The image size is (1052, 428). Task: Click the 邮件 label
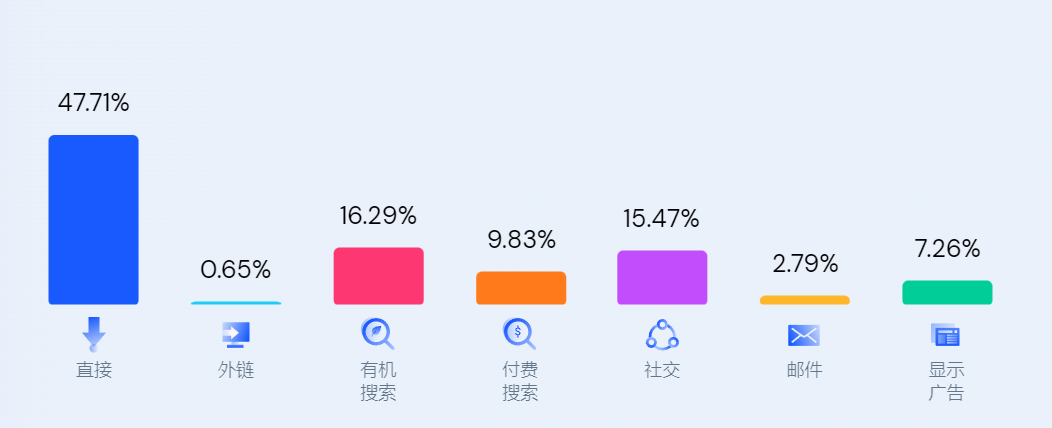(804, 370)
